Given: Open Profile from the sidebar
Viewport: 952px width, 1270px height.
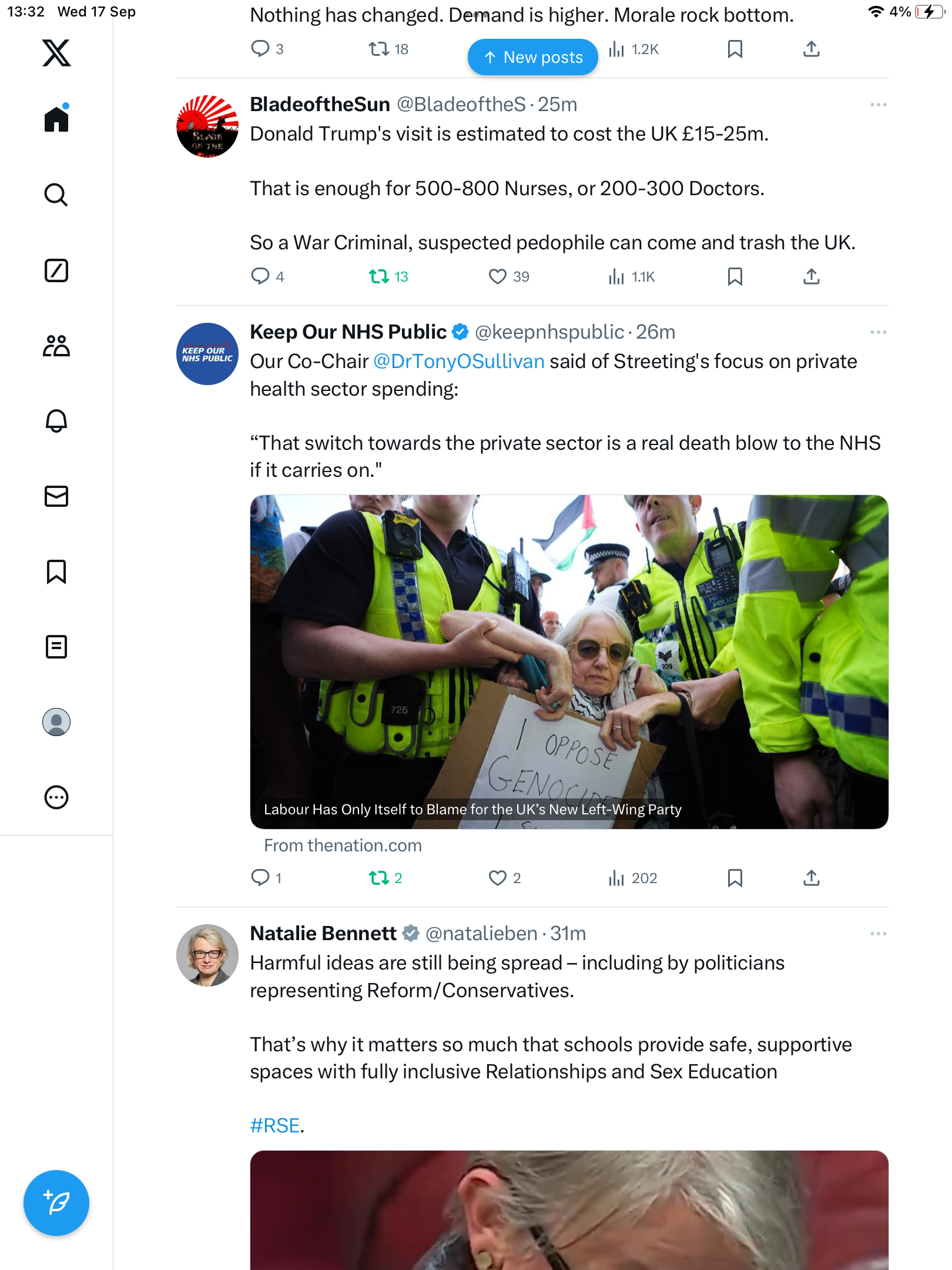Looking at the screenshot, I should [x=56, y=722].
